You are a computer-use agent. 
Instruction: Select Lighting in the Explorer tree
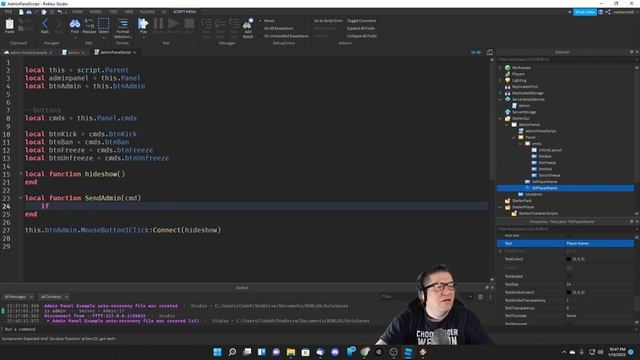[519, 80]
